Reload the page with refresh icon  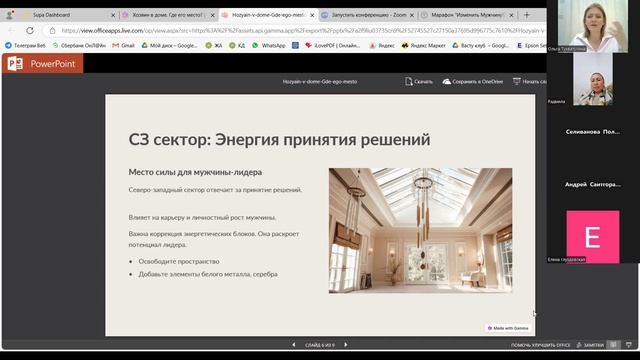tap(30, 31)
